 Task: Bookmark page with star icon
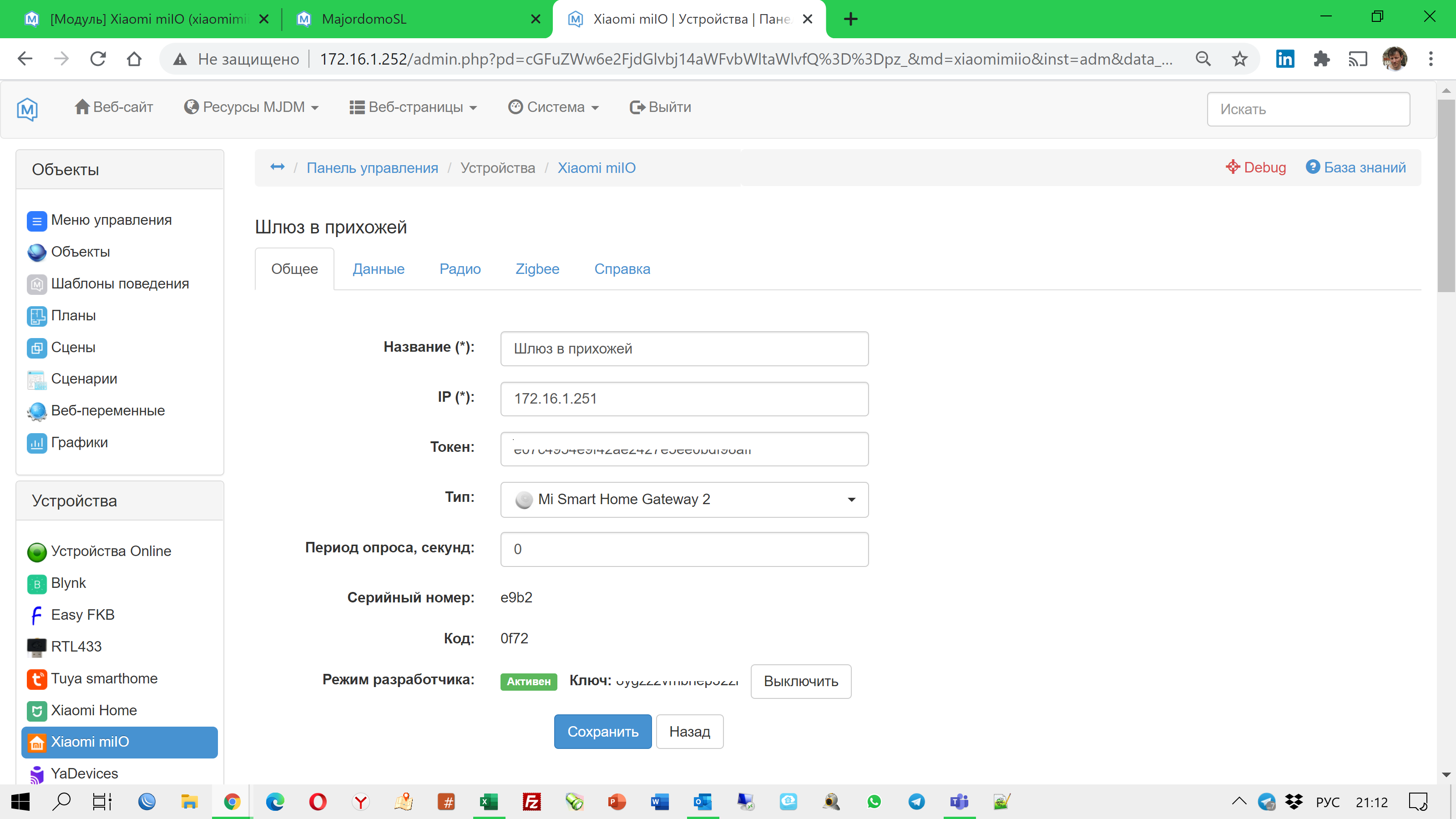[1239, 59]
